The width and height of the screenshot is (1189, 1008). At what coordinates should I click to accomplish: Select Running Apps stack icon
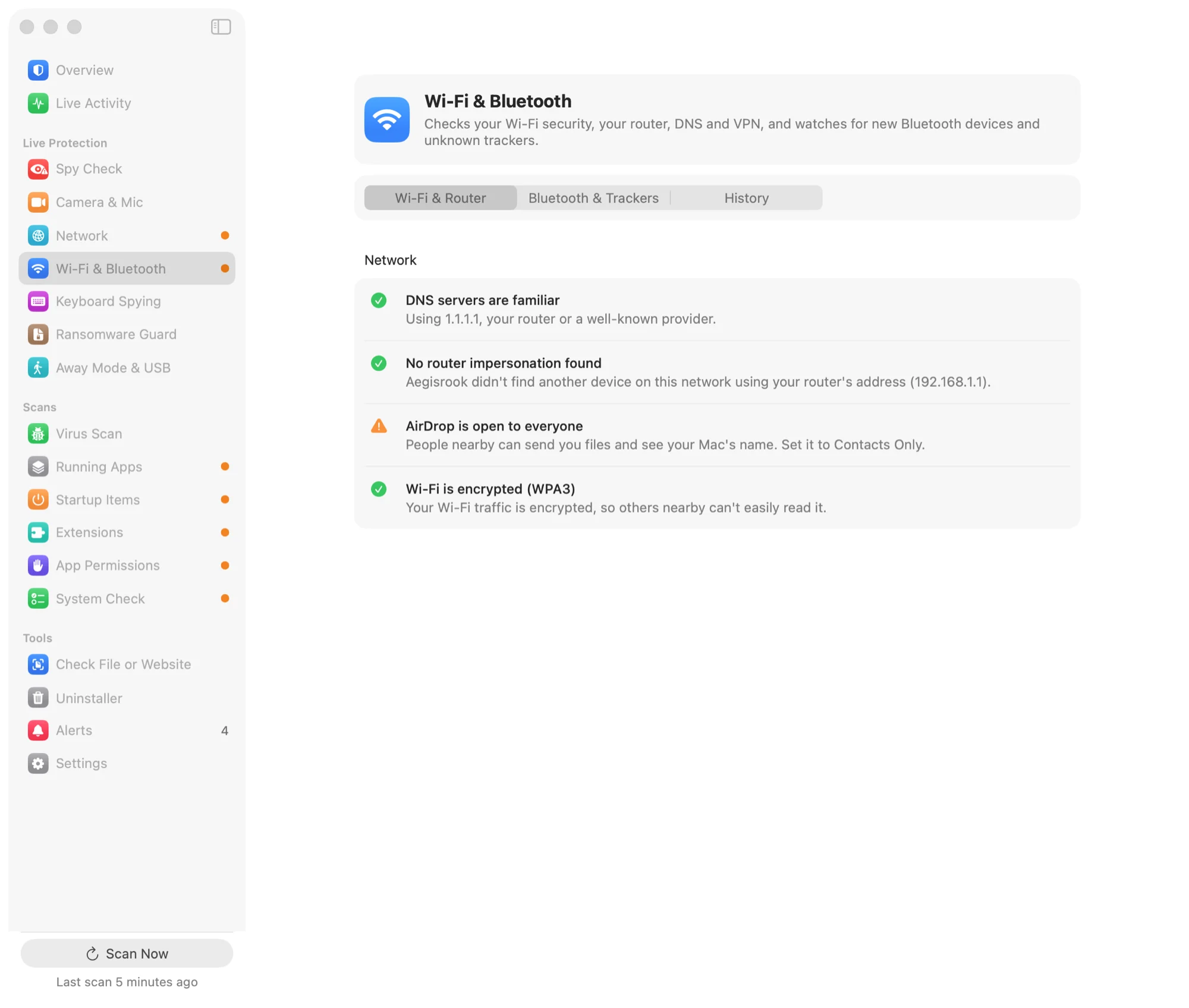point(38,467)
